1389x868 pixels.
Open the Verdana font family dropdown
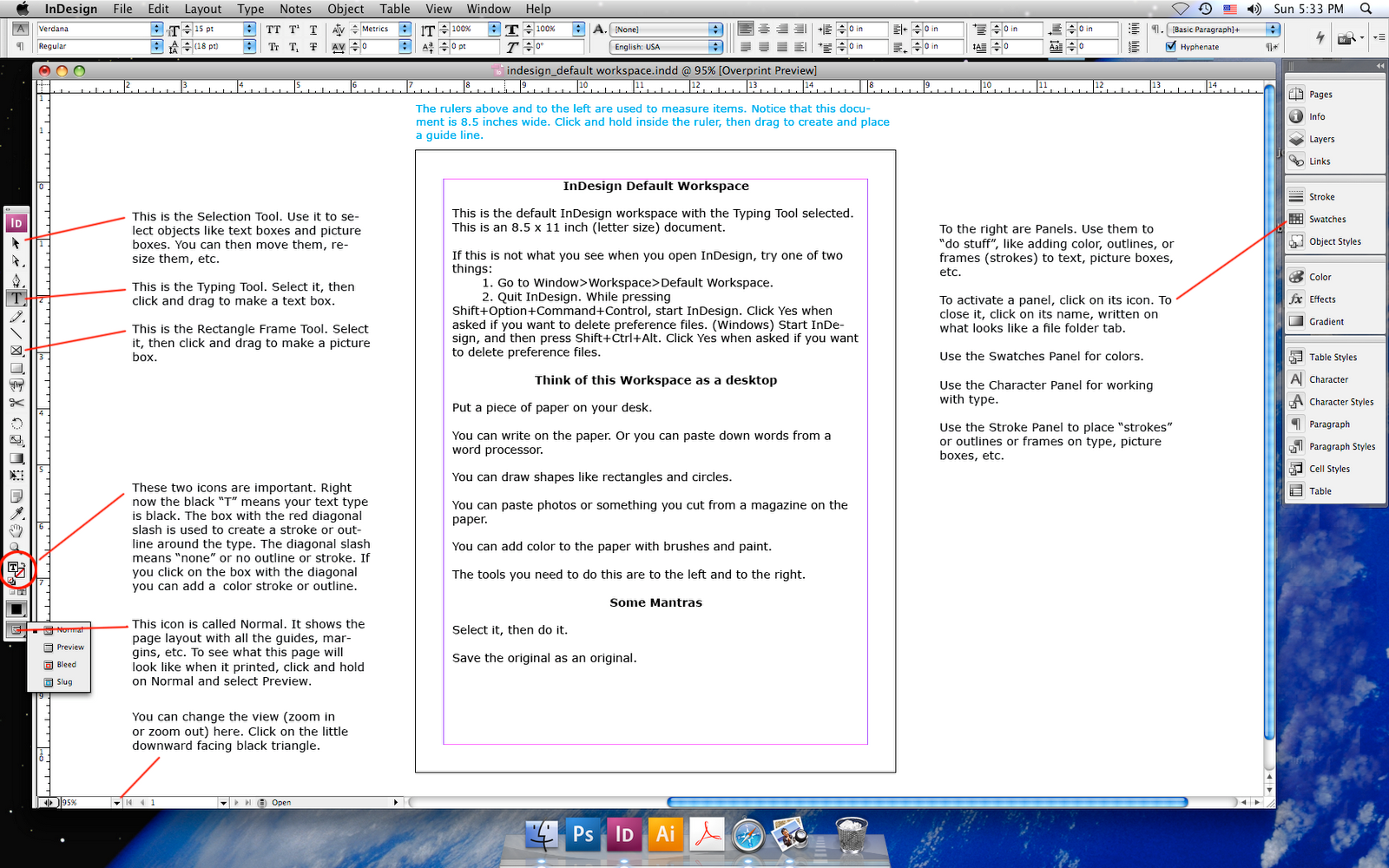click(x=157, y=29)
